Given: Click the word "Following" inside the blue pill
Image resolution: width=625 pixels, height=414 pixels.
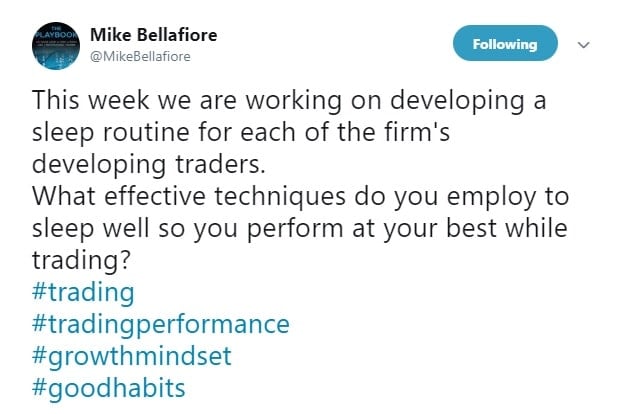Looking at the screenshot, I should click(x=505, y=44).
